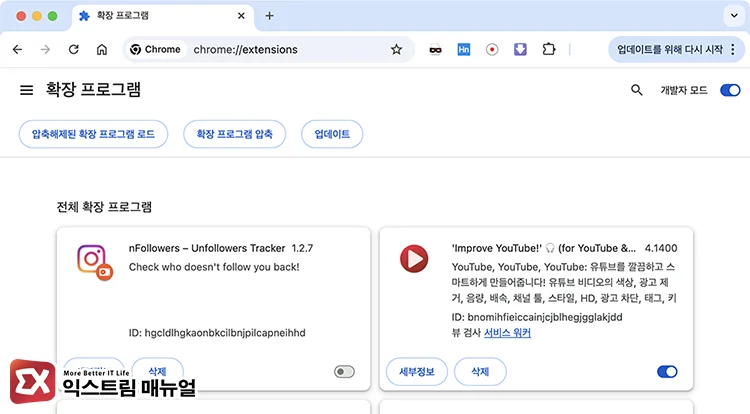Open the 서비스 워커 link
Image resolution: width=750 pixels, height=414 pixels.
[x=507, y=333]
